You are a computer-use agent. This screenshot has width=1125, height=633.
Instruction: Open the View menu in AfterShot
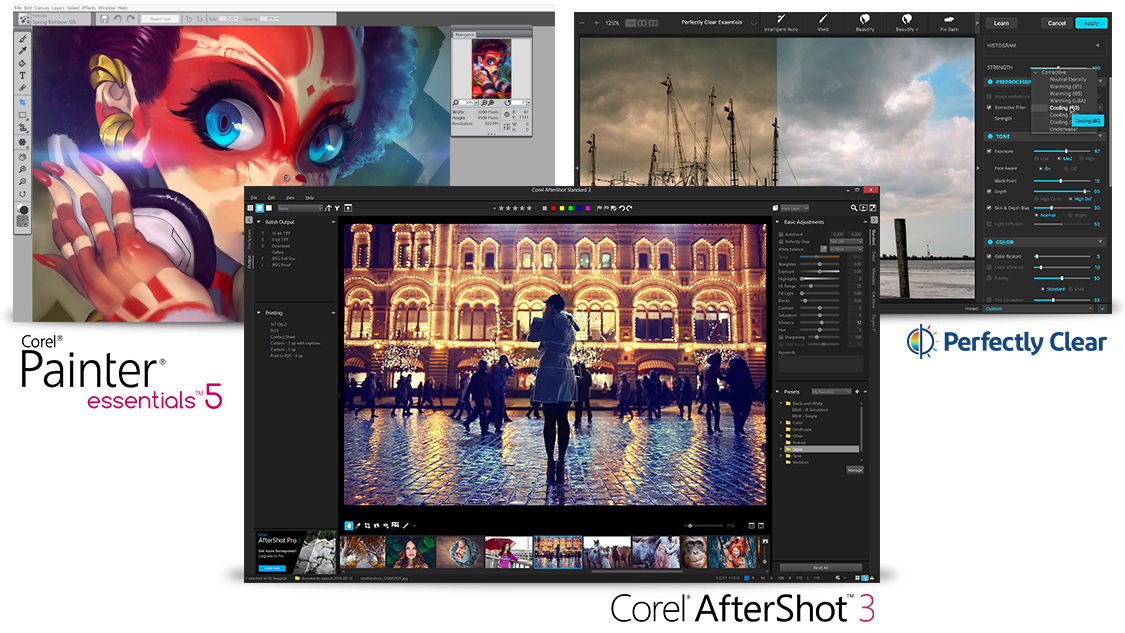pos(290,197)
